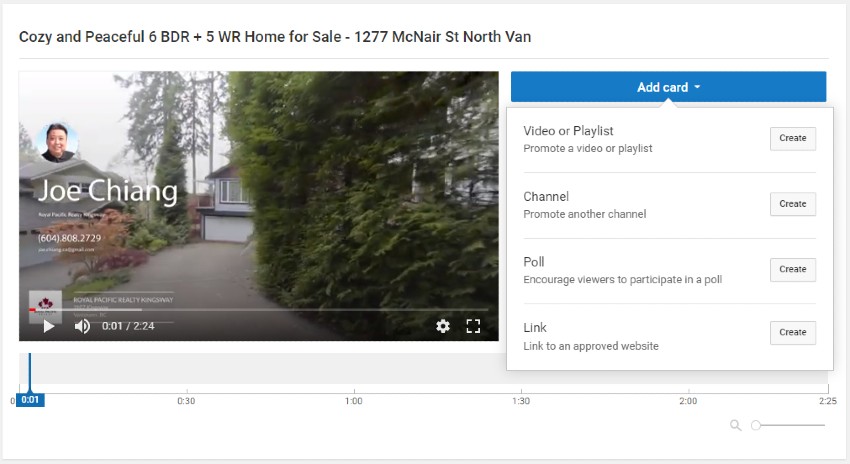Click the 1:30 mark on the timeline
This screenshot has height=464, width=850.
[x=521, y=401]
